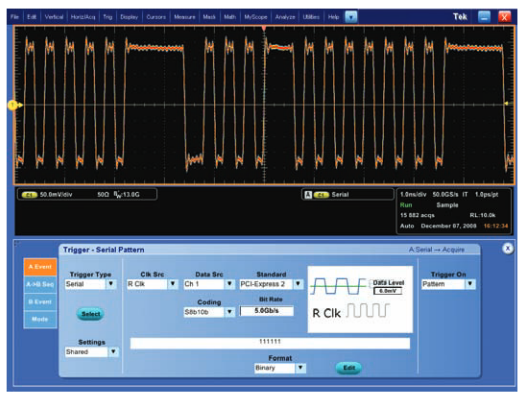Click the Data Level value box
526x399 pixels.
click(x=388, y=291)
